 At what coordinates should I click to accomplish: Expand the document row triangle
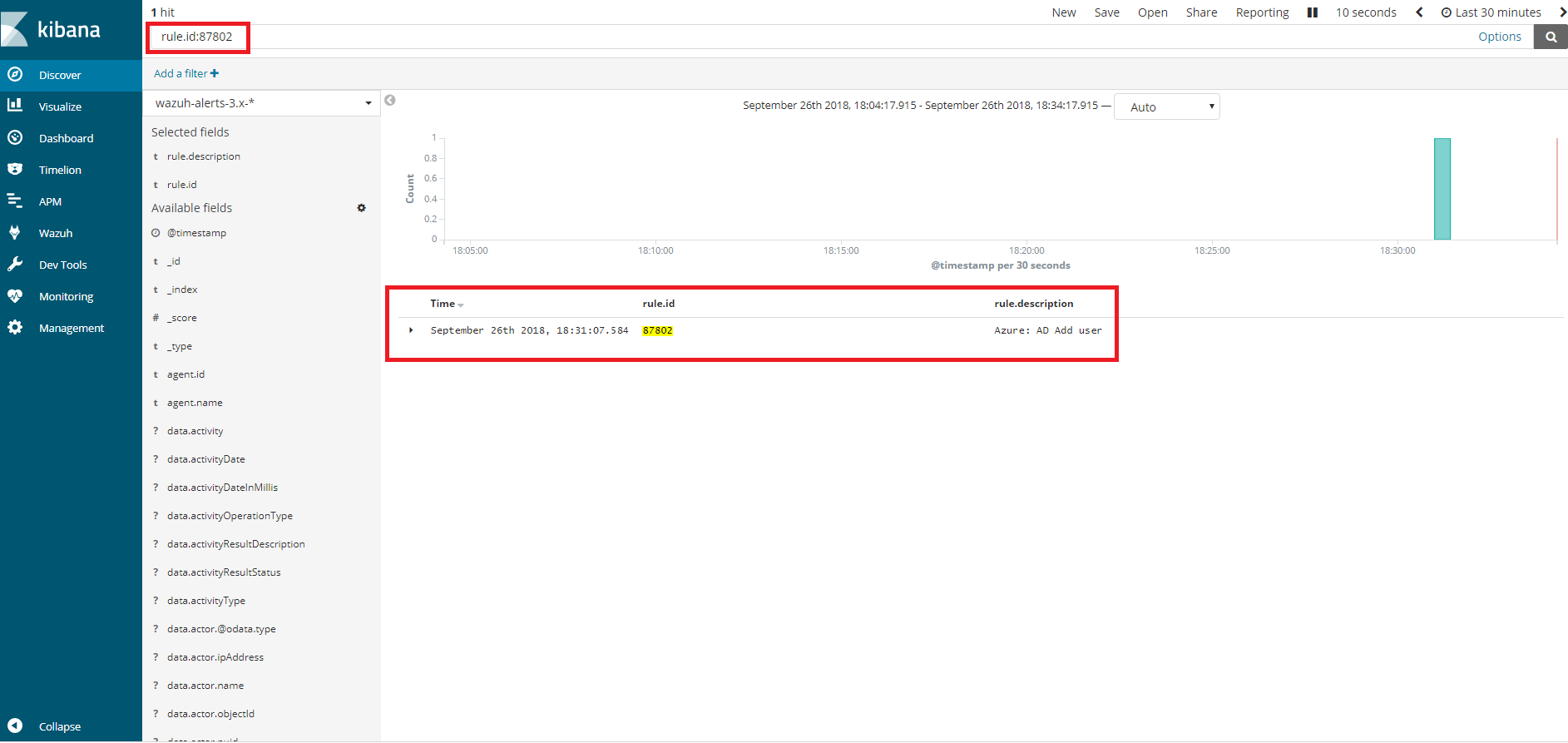pos(411,330)
